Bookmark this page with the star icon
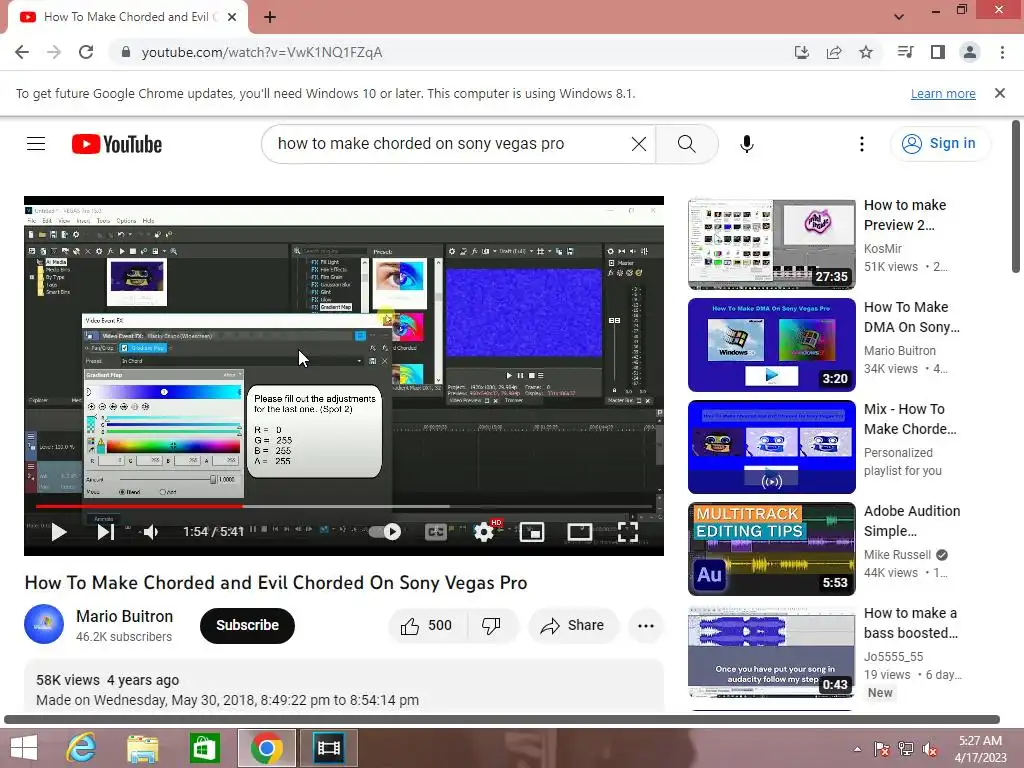Viewport: 1024px width, 768px height. click(x=866, y=52)
